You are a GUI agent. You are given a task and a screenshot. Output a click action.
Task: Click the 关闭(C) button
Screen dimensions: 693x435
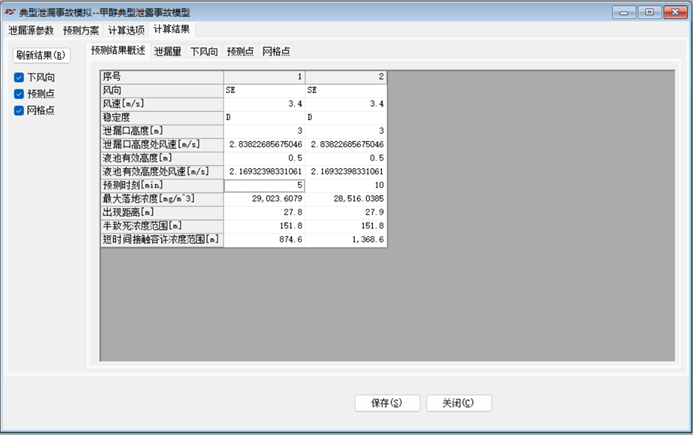(x=459, y=403)
